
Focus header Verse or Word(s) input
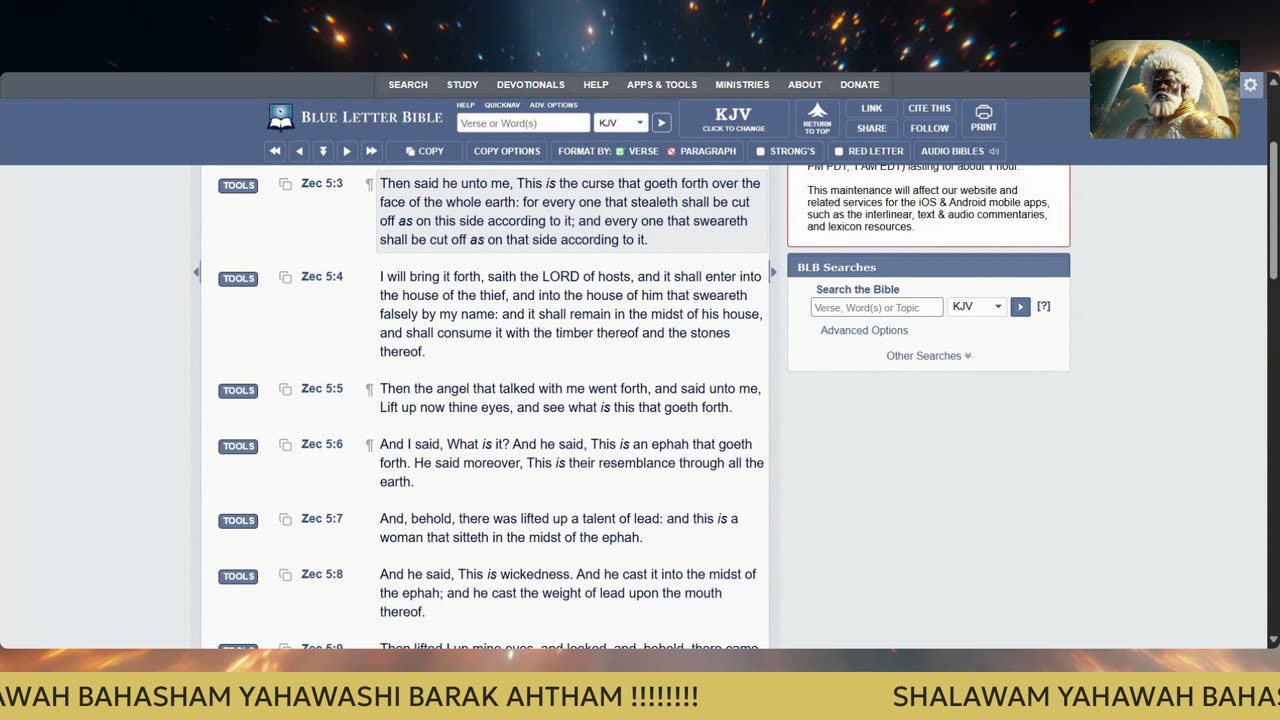coord(523,123)
